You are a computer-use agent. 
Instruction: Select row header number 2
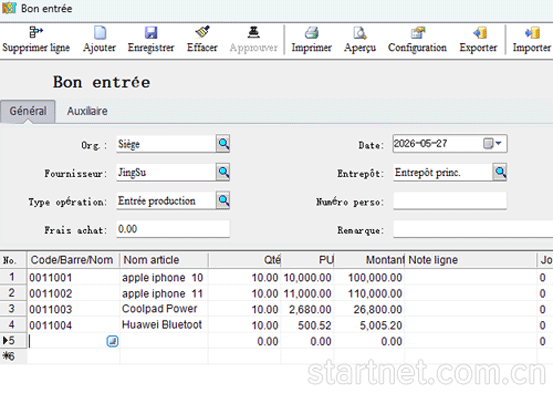point(13,293)
